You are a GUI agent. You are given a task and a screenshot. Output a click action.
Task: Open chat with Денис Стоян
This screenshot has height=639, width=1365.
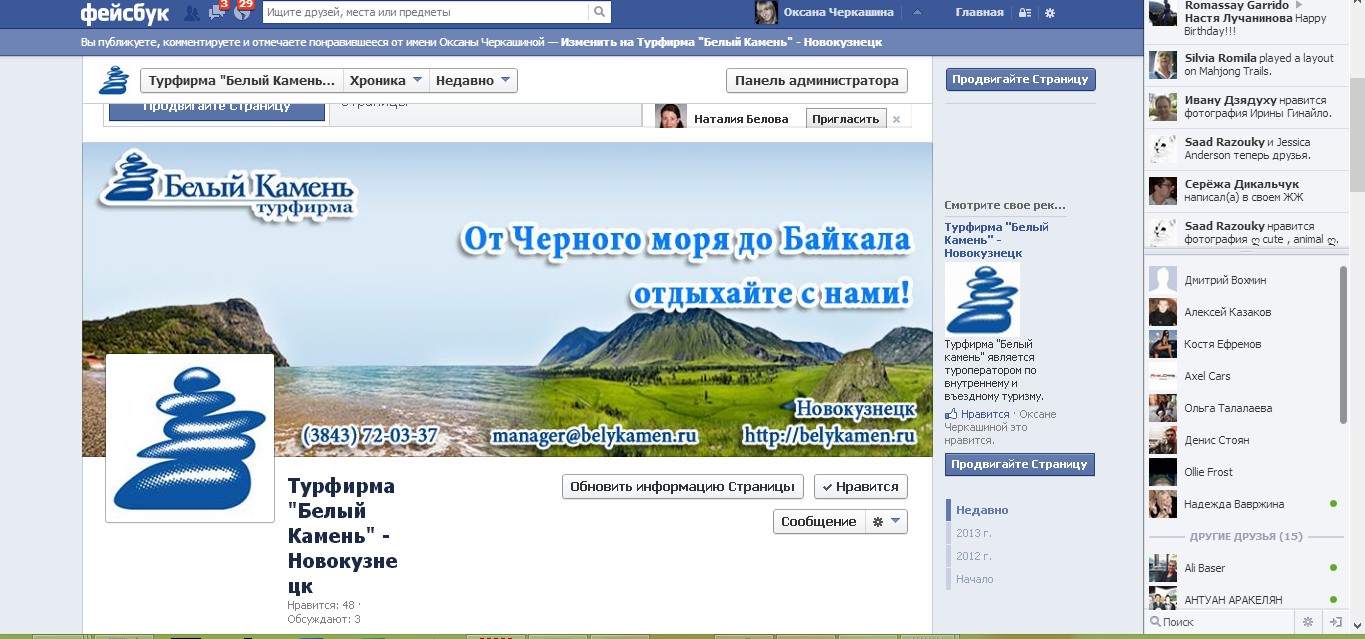pos(1245,440)
